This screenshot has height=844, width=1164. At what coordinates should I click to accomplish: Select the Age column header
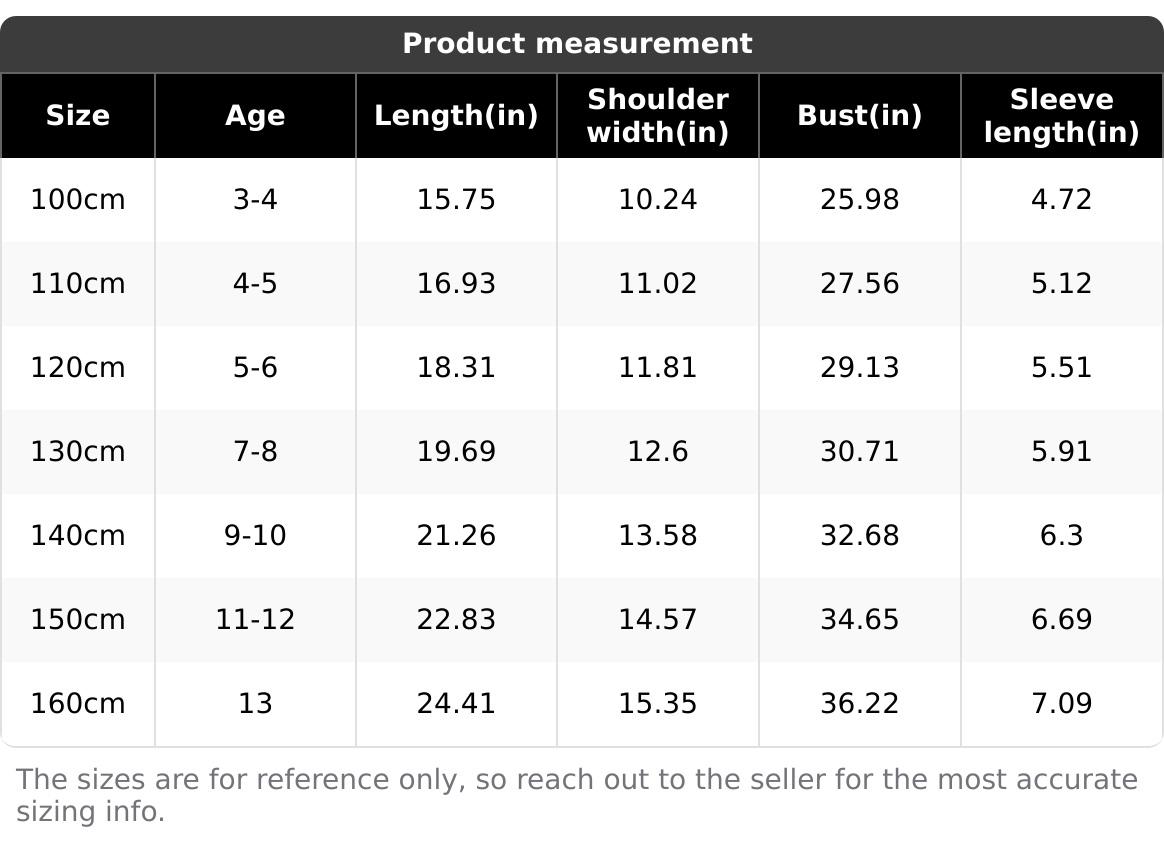point(255,116)
